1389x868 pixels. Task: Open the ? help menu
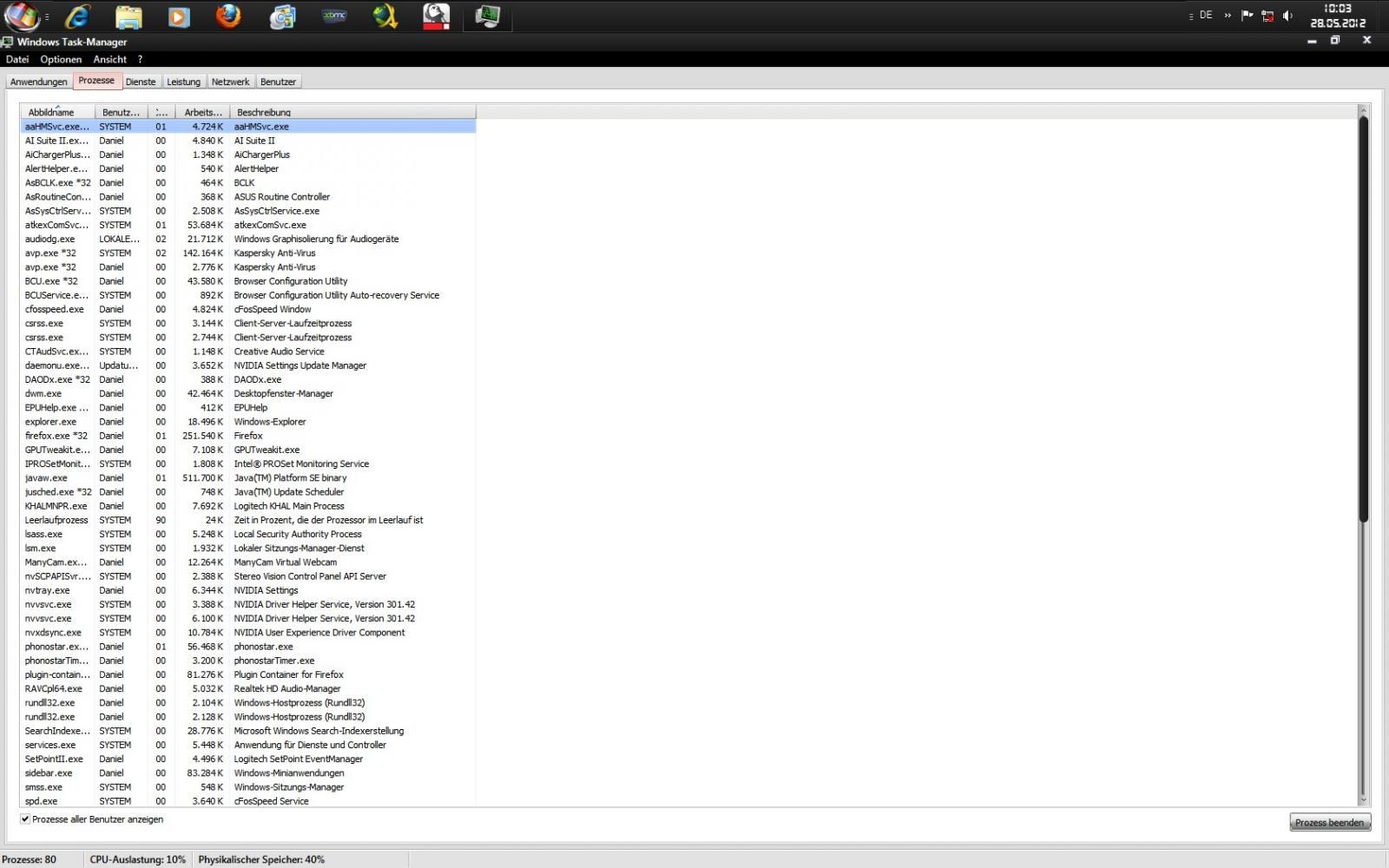(140, 59)
